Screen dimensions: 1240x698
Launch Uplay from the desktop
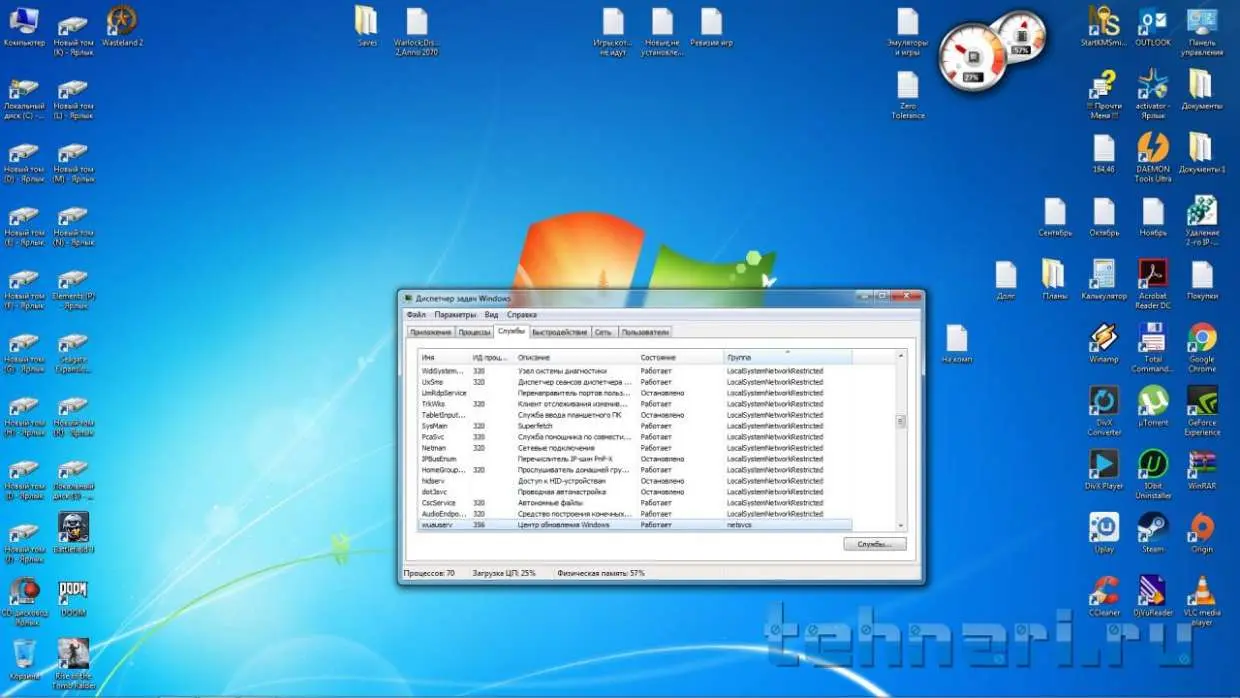coord(1104,533)
